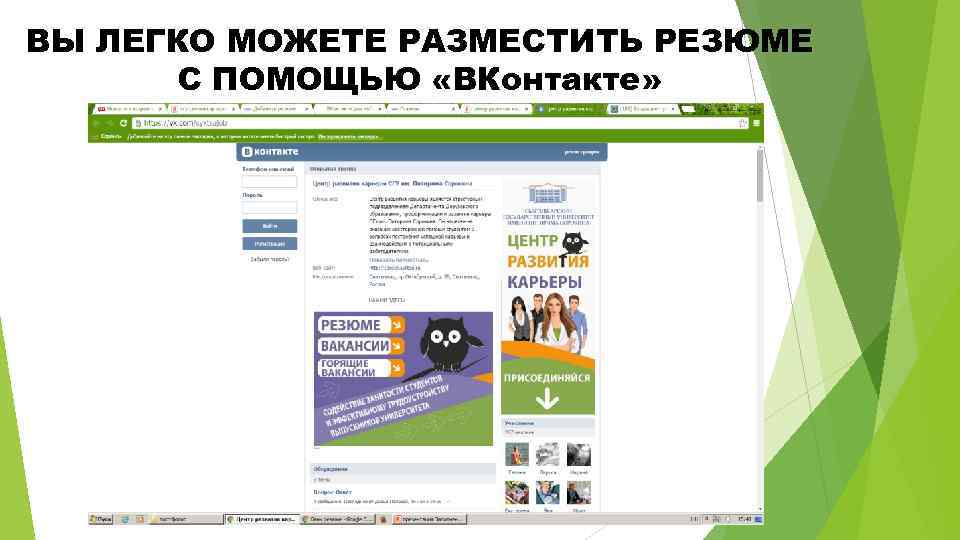Screen dimensions: 960x540
Task: Open the second Chrome taskbar window
Action: tap(338, 519)
